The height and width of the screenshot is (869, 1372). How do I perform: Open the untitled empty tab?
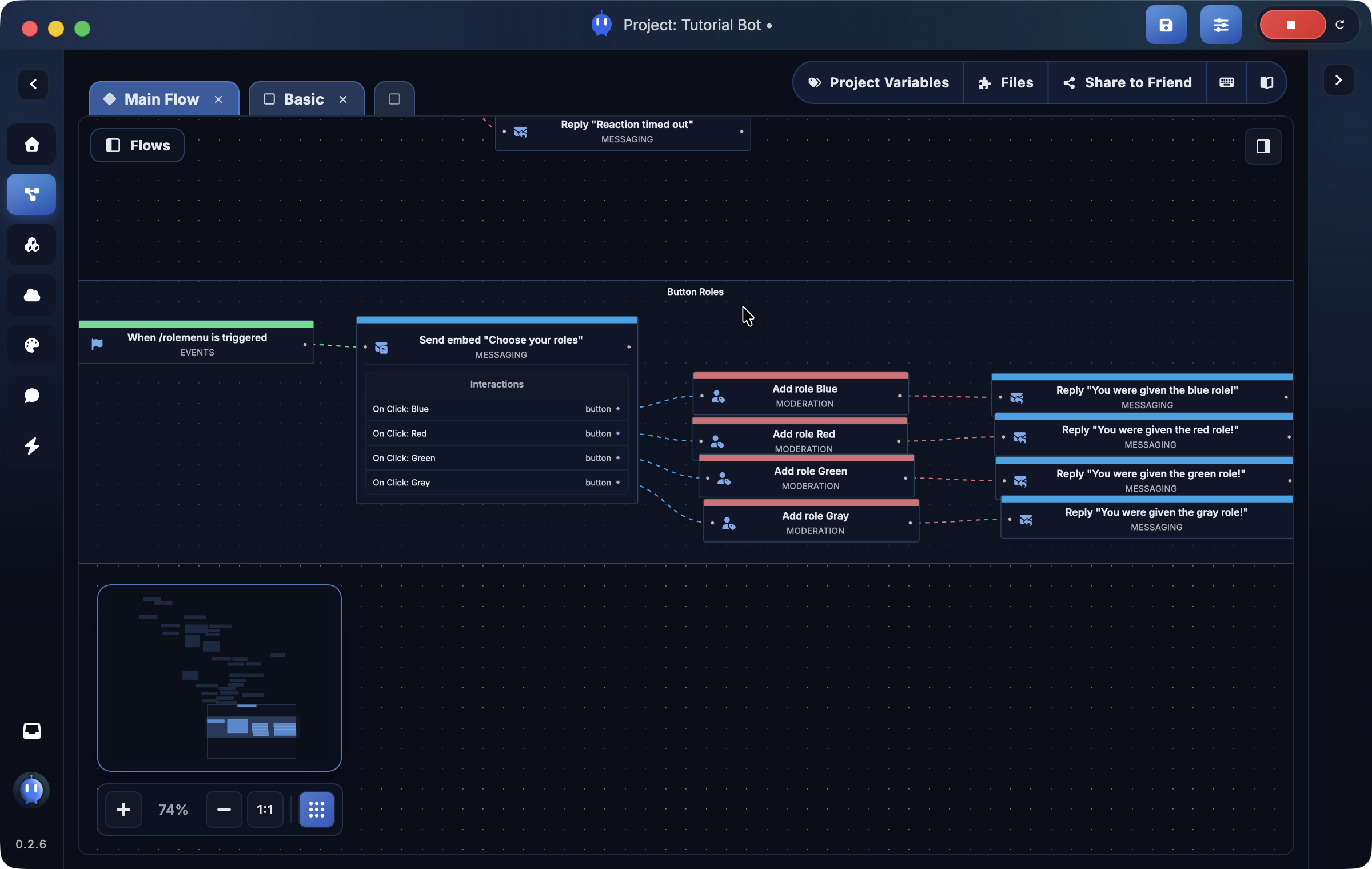pos(394,99)
